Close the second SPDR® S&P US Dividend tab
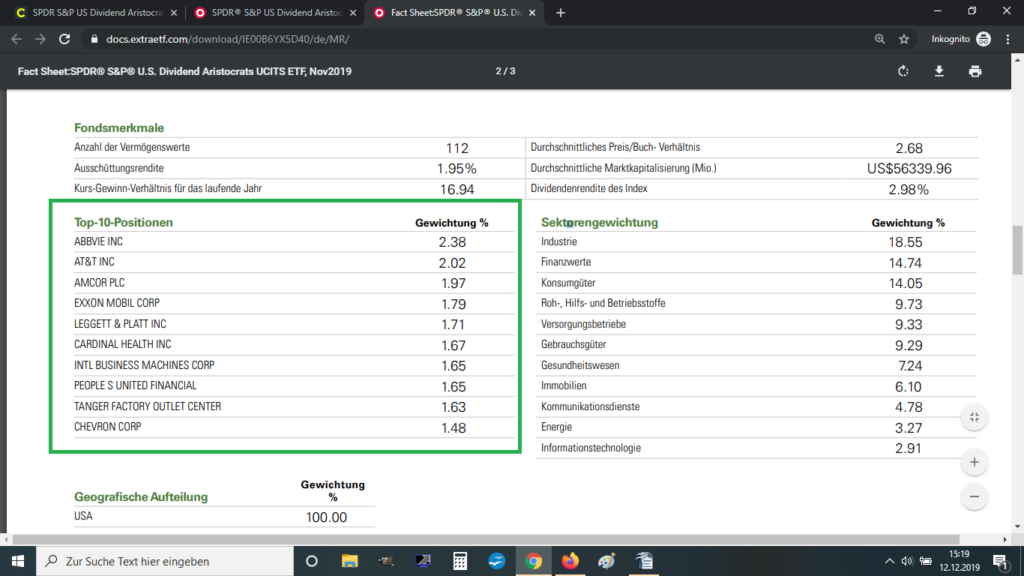The width and height of the screenshot is (1024, 576). click(353, 12)
